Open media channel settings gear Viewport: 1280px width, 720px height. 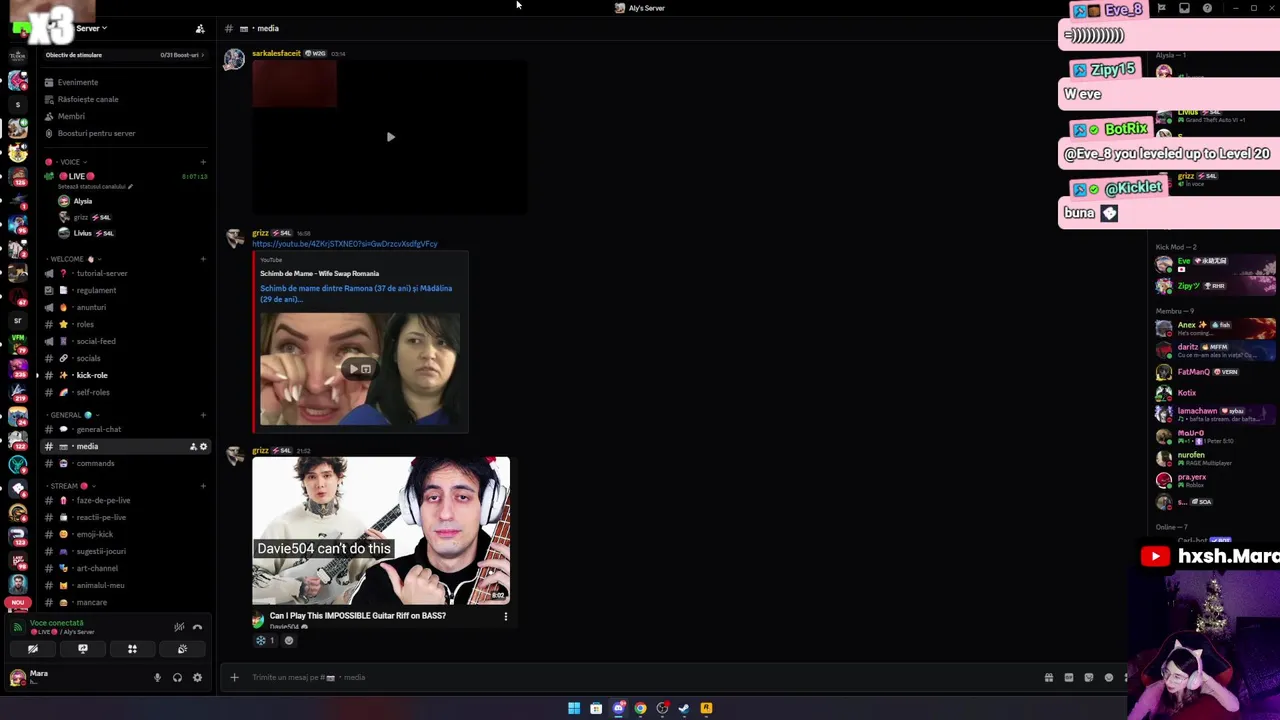click(x=204, y=446)
